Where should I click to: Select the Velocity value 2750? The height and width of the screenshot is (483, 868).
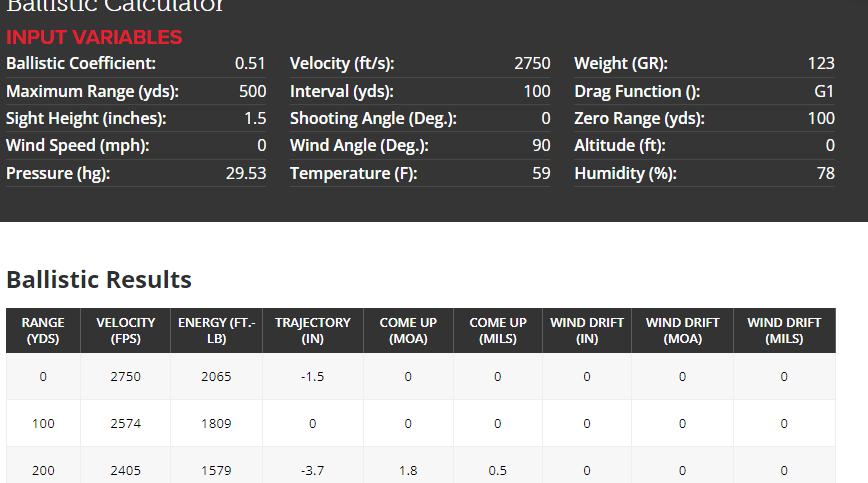[x=532, y=64]
